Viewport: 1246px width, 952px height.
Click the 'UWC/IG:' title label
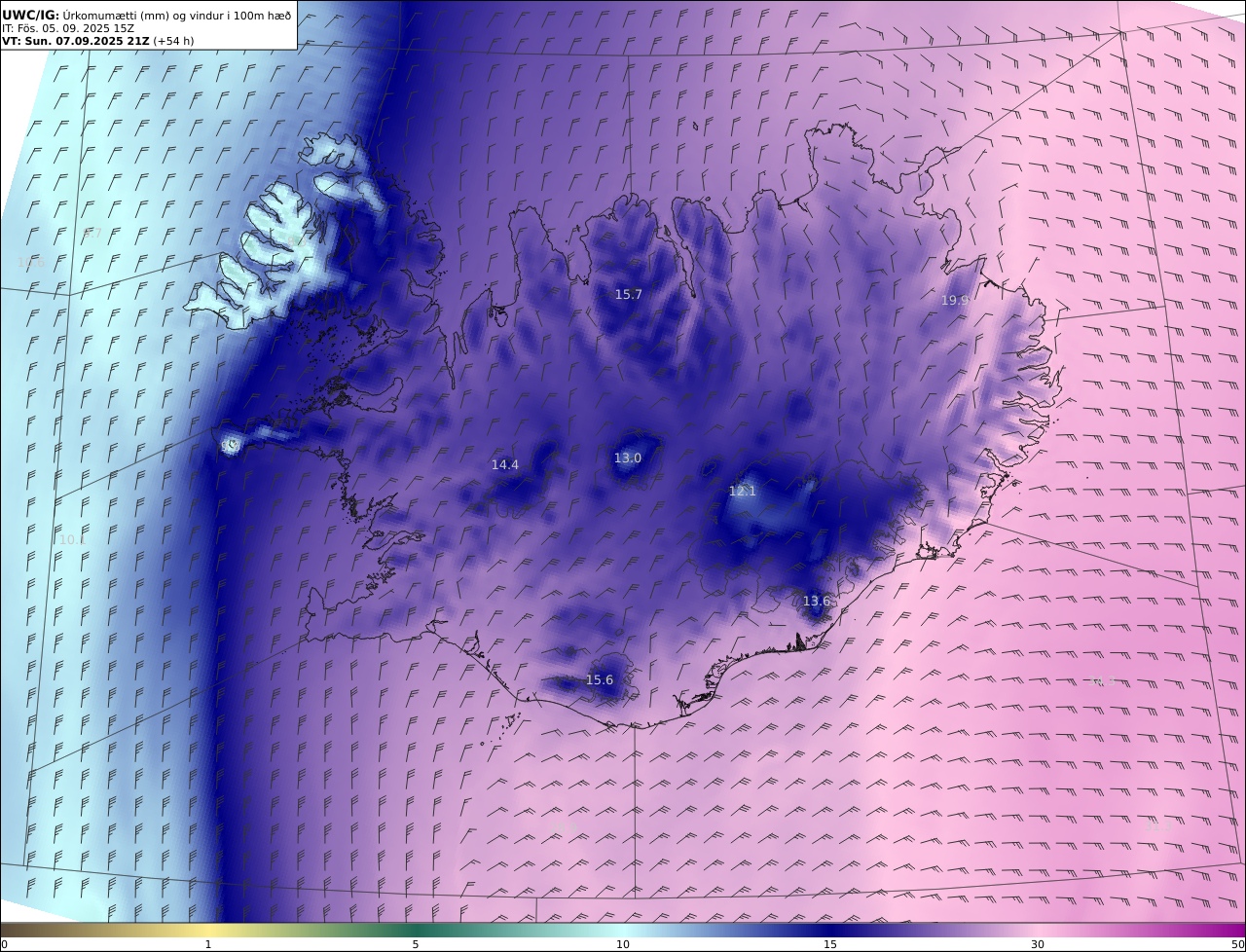pos(31,15)
